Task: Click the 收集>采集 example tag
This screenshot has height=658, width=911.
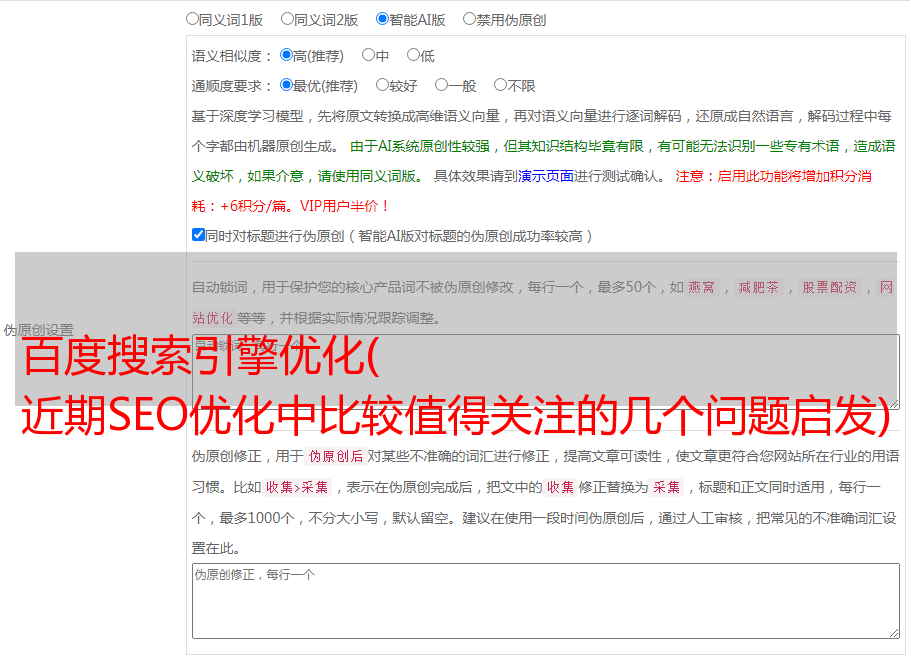Action: point(297,488)
